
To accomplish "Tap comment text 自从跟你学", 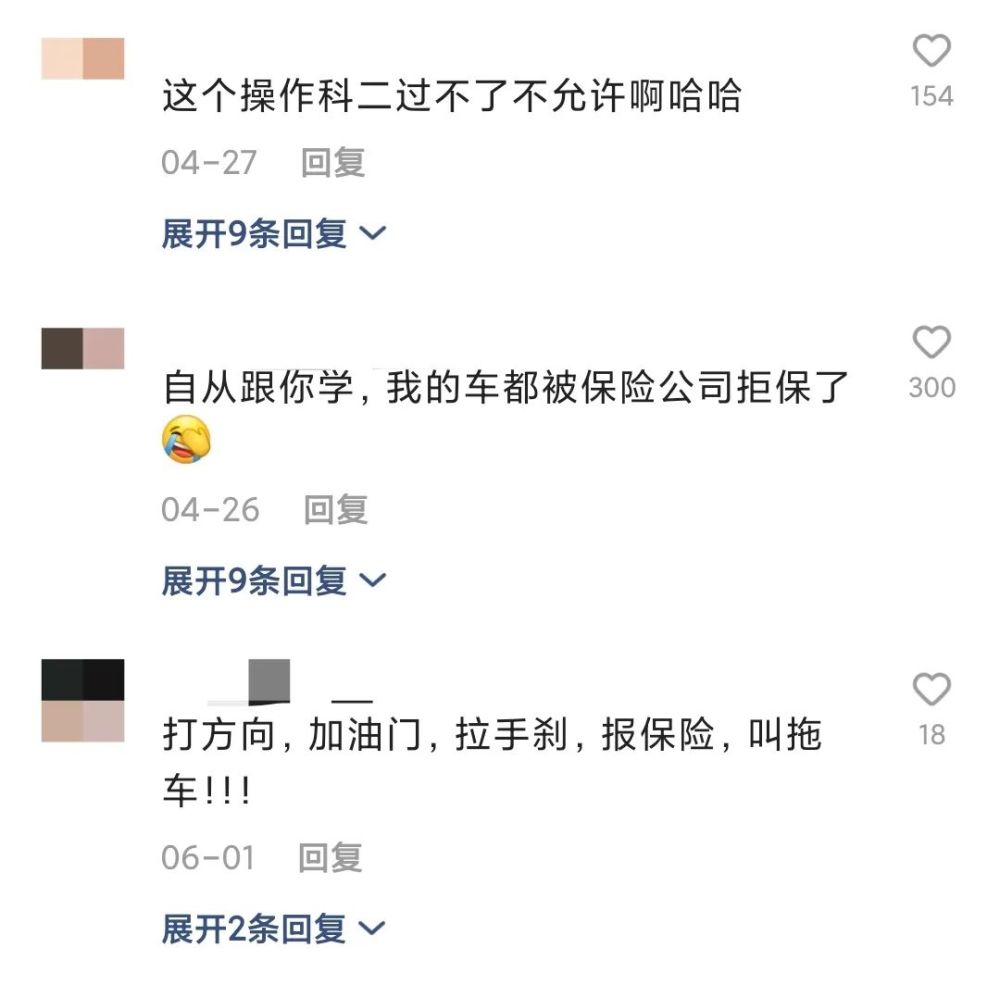I will point(258,387).
